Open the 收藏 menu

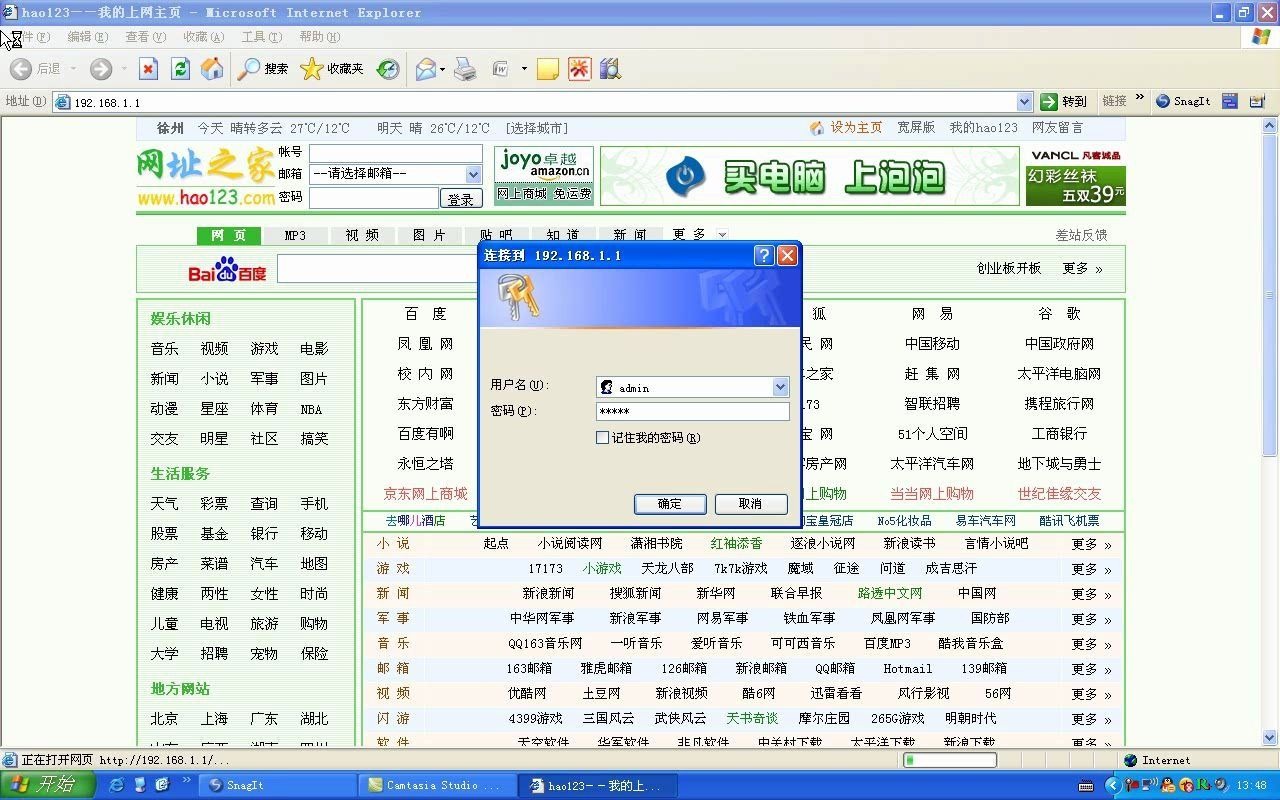coord(203,37)
